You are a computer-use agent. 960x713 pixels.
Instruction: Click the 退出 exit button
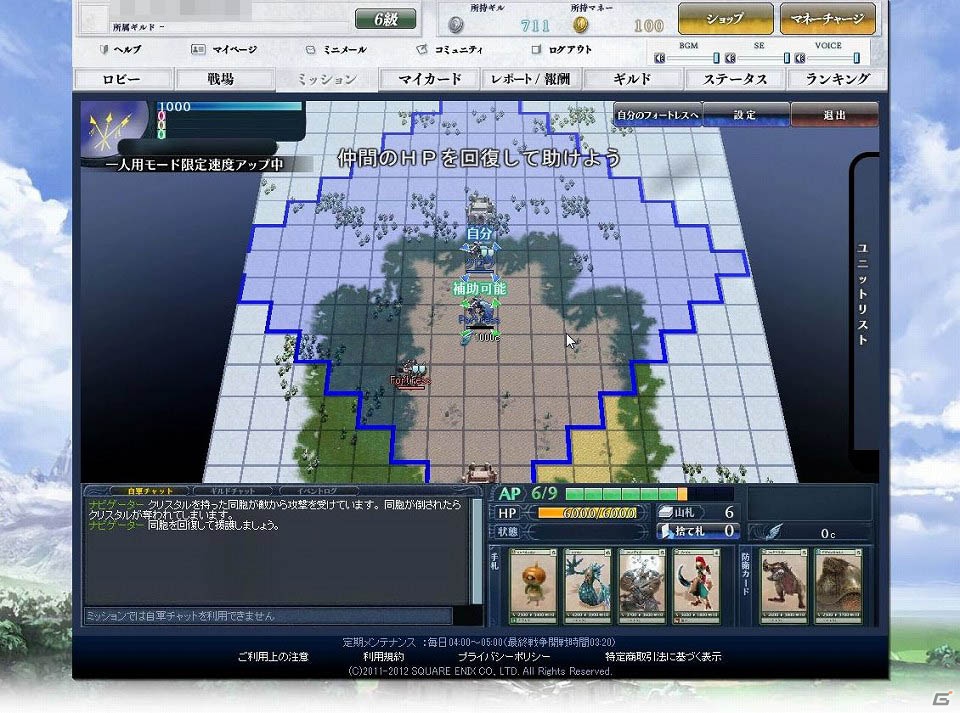[834, 115]
